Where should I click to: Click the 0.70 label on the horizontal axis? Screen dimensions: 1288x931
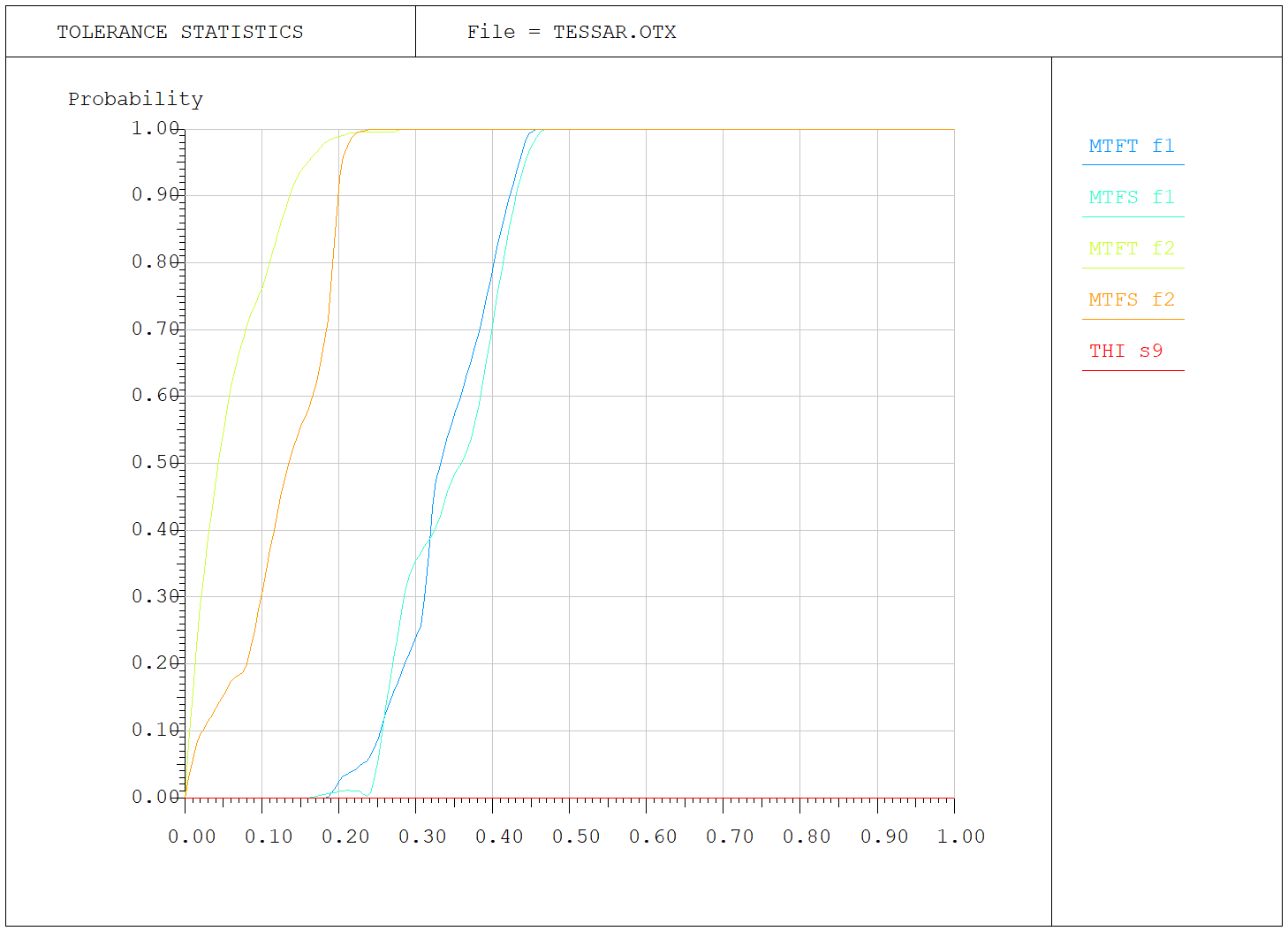coord(730,836)
